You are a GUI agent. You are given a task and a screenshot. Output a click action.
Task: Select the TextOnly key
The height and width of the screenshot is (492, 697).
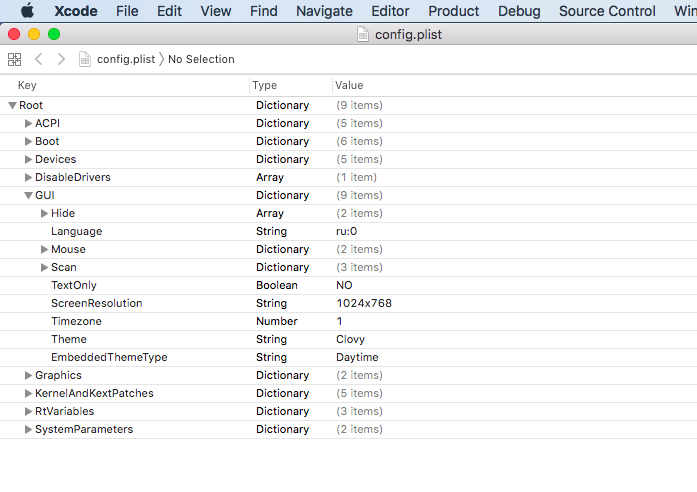point(74,285)
